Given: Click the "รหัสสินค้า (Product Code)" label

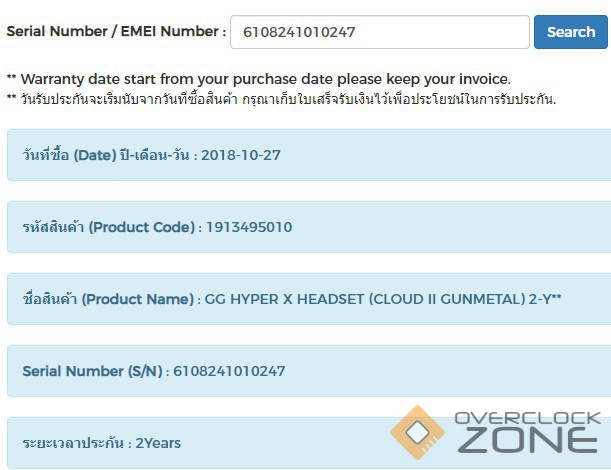Looking at the screenshot, I should tap(108, 227).
